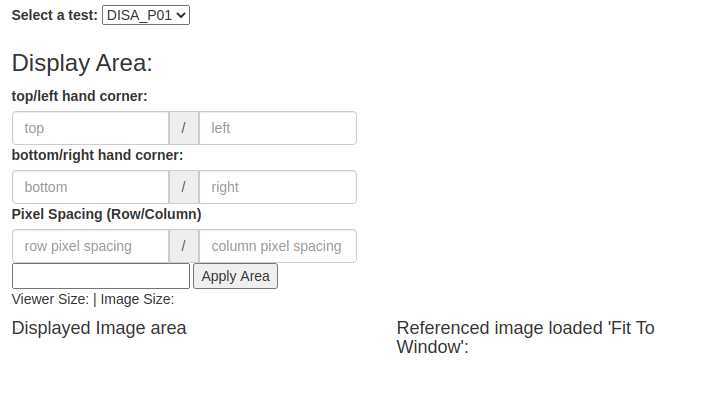The width and height of the screenshot is (708, 399).
Task: Click the slash between row and column spacing
Action: point(184,246)
